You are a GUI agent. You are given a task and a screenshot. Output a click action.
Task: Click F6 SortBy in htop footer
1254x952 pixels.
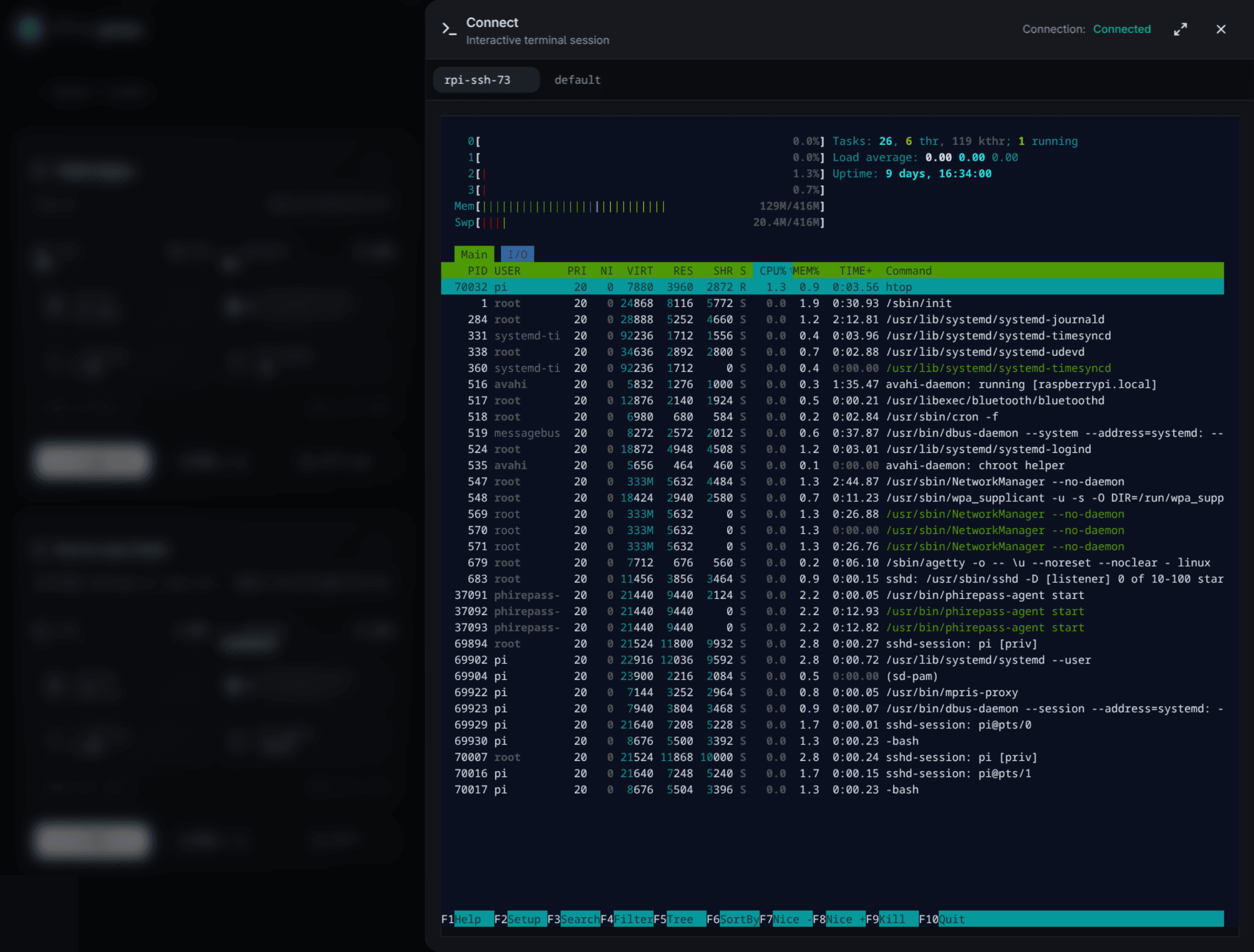coord(733,919)
